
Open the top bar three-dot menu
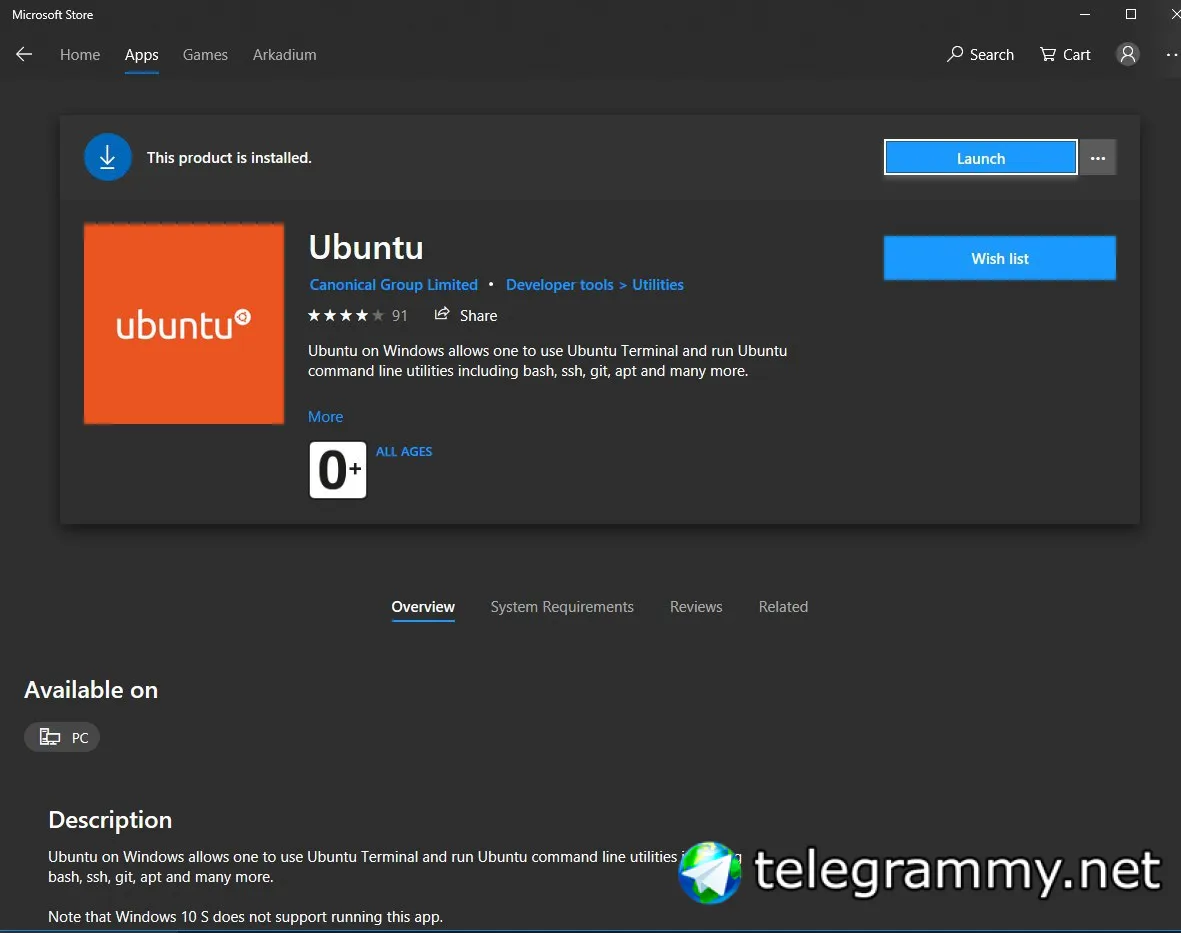[x=1172, y=54]
